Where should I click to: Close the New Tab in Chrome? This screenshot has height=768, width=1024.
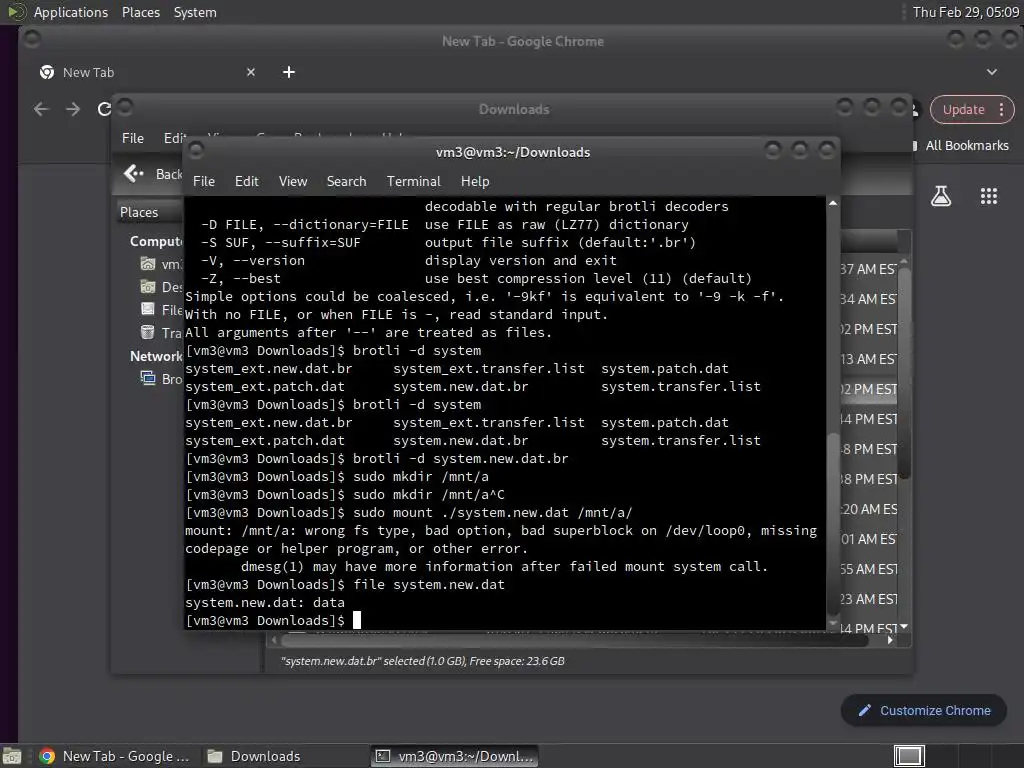point(251,72)
